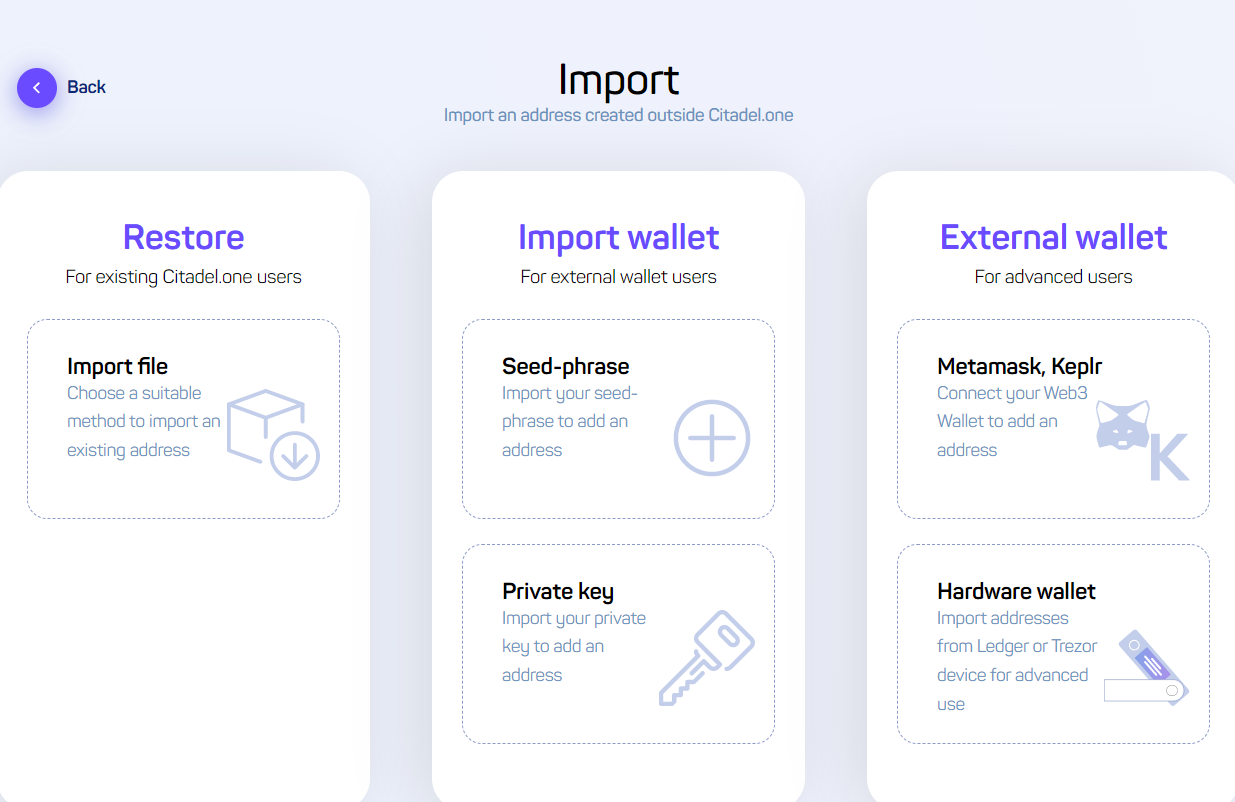
Task: Click the 'Import an address created outside Citadel.one' subtitle
Action: pos(618,115)
